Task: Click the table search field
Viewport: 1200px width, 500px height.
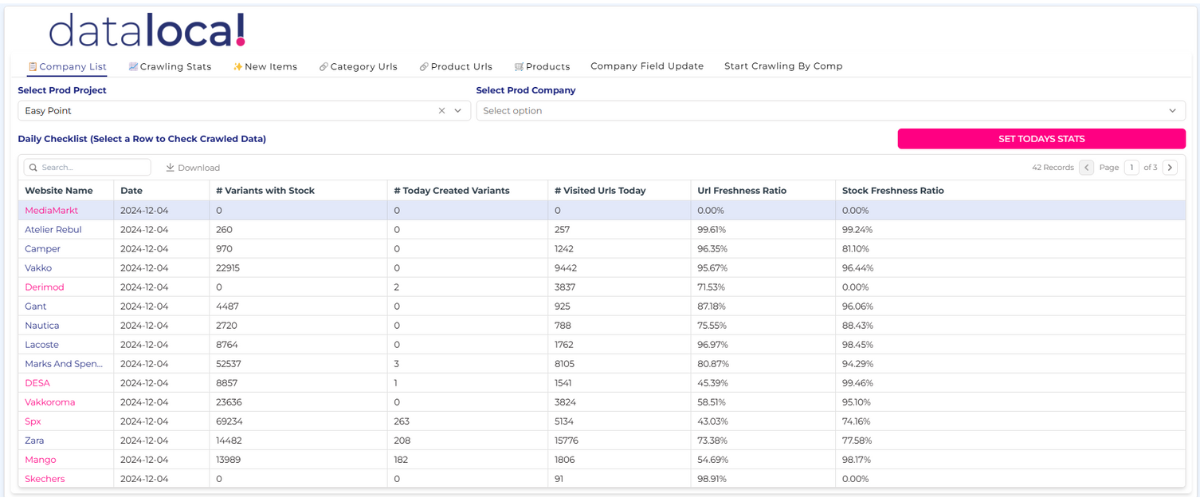Action: coord(92,168)
